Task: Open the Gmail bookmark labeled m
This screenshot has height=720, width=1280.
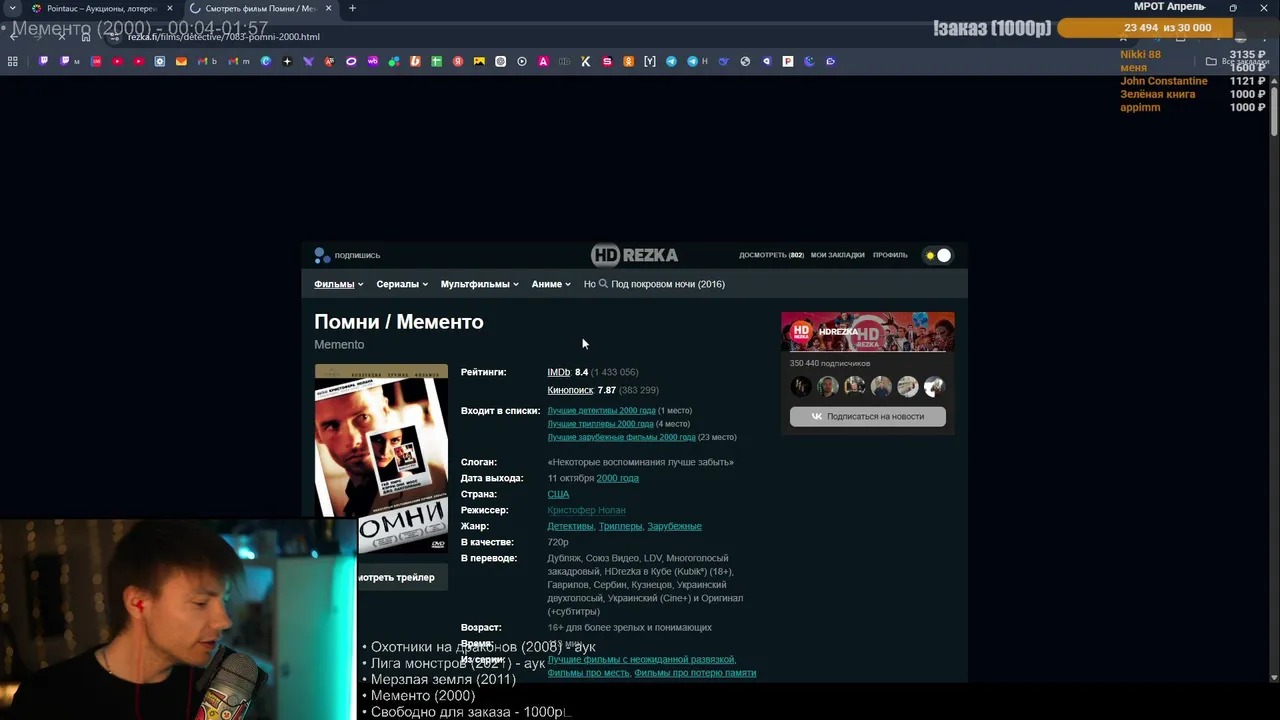Action: (239, 61)
